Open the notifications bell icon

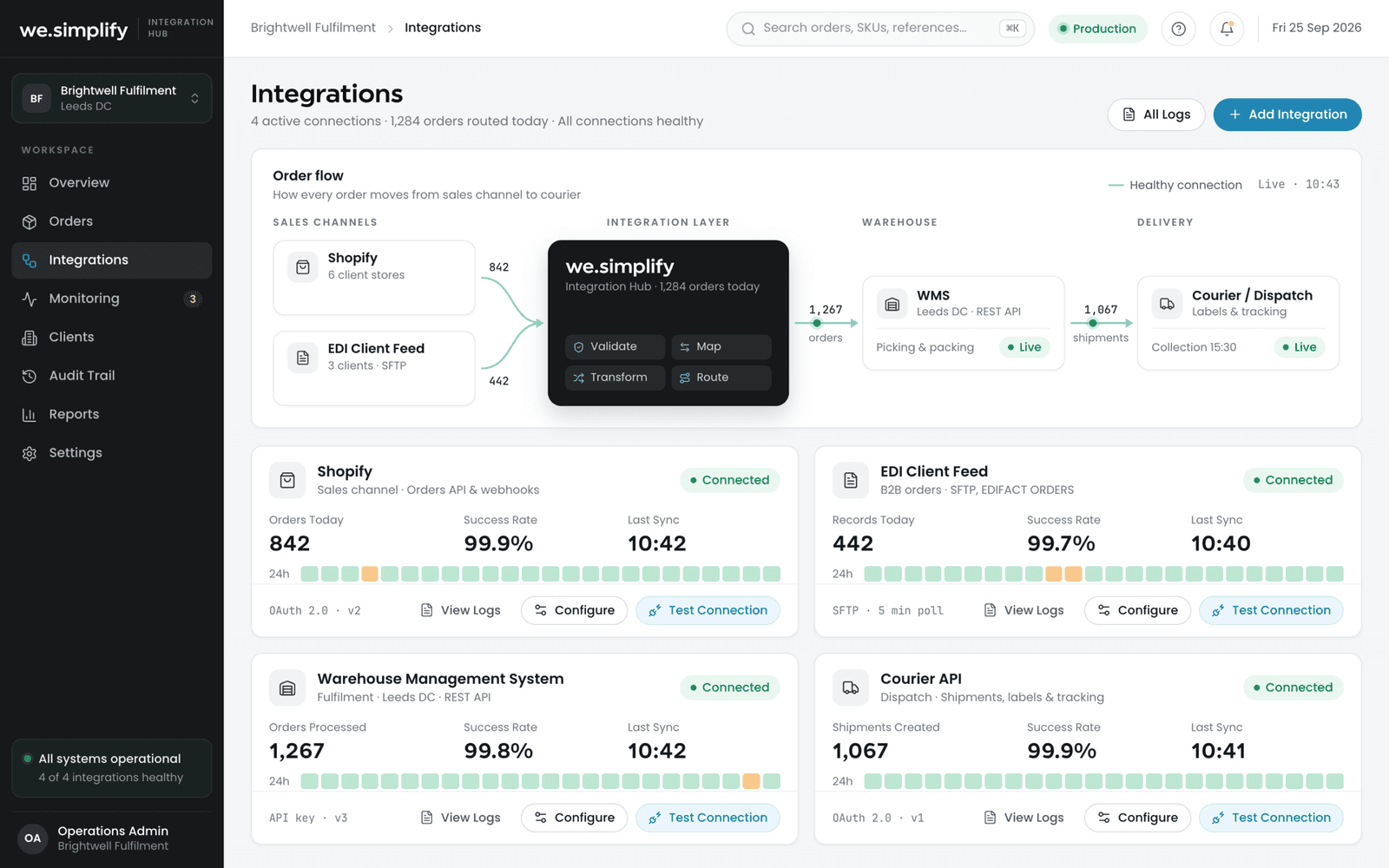pyautogui.click(x=1227, y=29)
